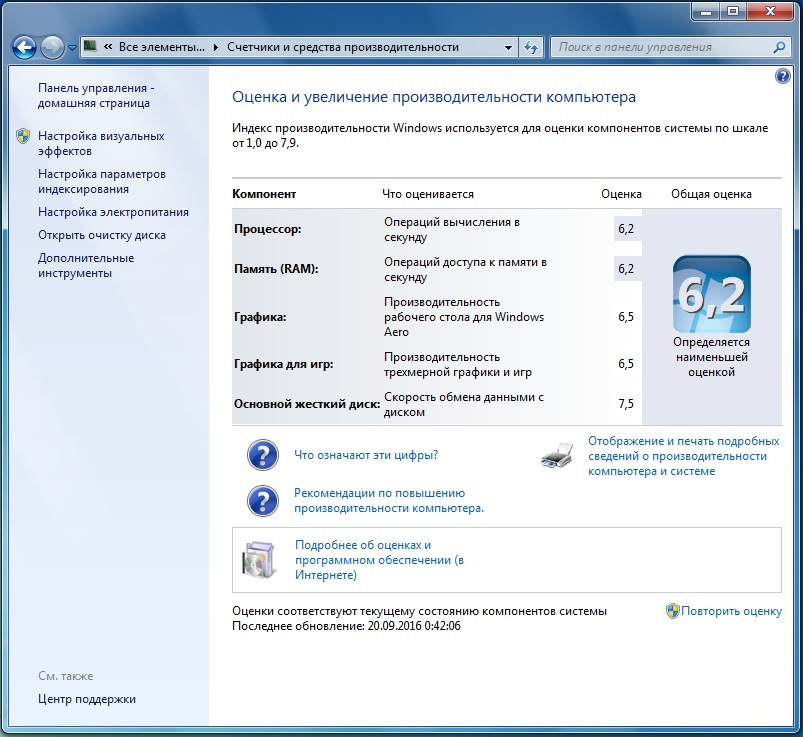Click shield icon beside 'Повторить оценку'
This screenshot has height=737, width=803.
pyautogui.click(x=672, y=611)
